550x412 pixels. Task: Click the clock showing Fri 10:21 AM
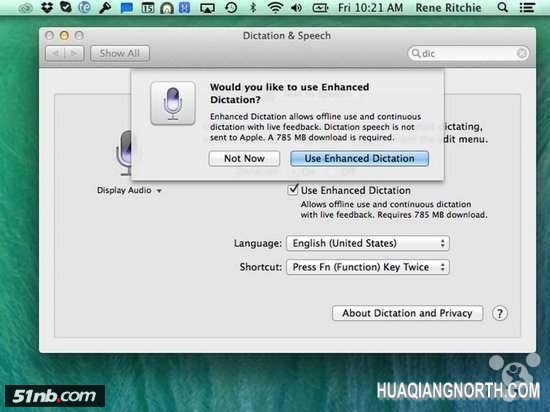[x=370, y=7]
